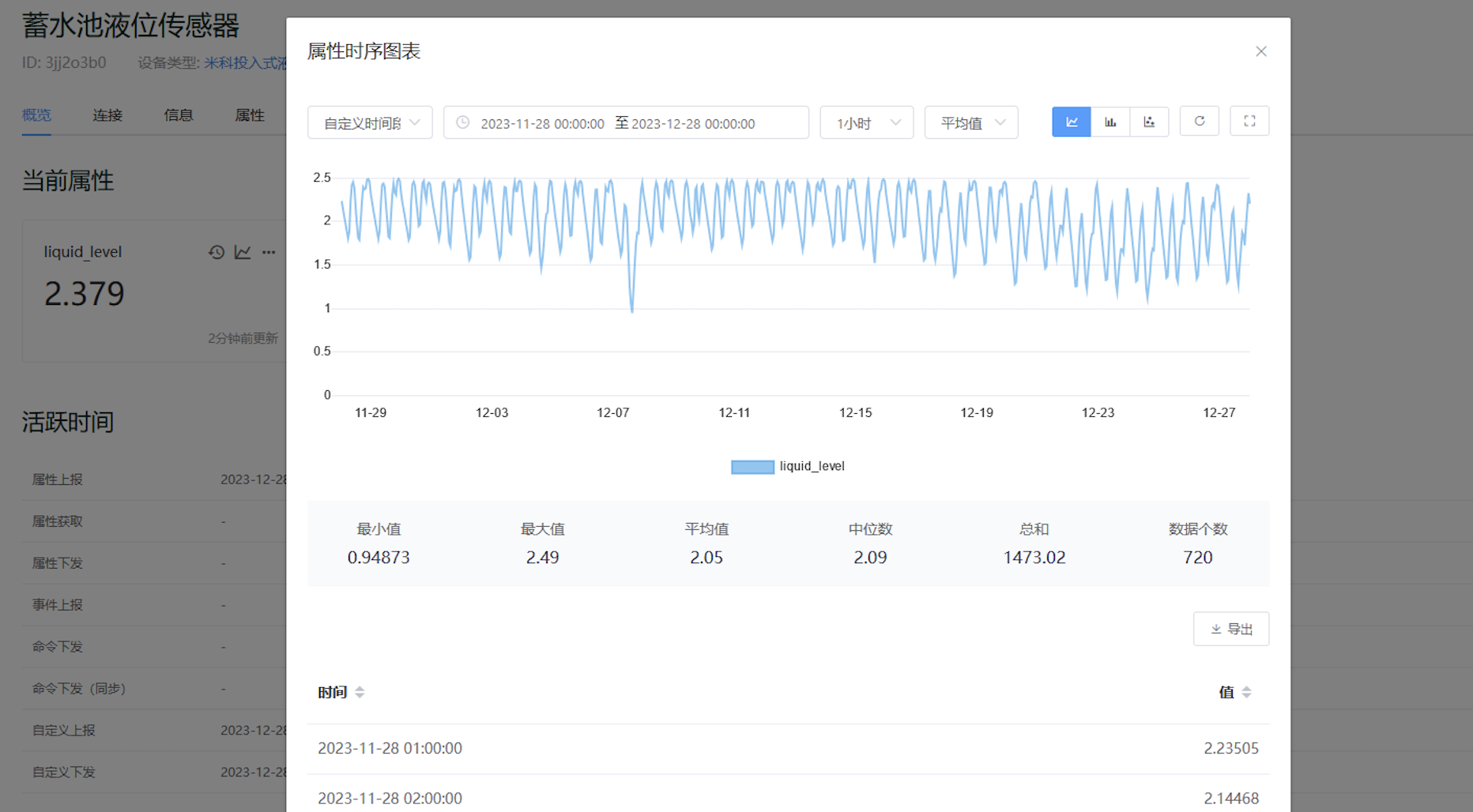Toggle liquid_level legend swatch
1473x812 pixels.
coord(752,467)
